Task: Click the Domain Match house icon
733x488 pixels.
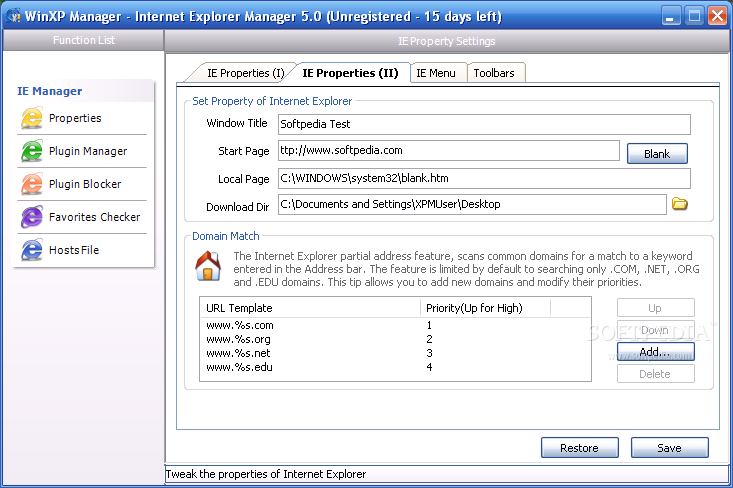Action: 208,266
